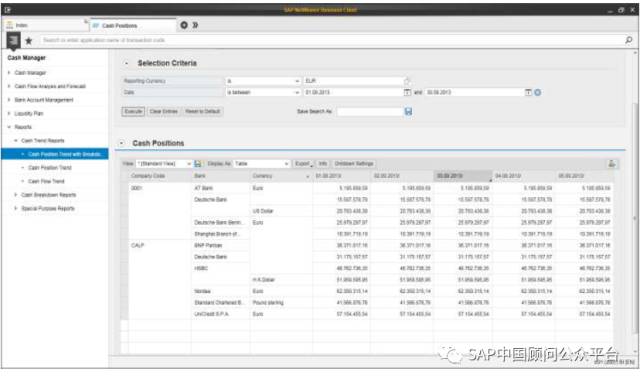This screenshot has height=382, width=640.
Task: Click the Company Code column header
Action: (x=160, y=176)
